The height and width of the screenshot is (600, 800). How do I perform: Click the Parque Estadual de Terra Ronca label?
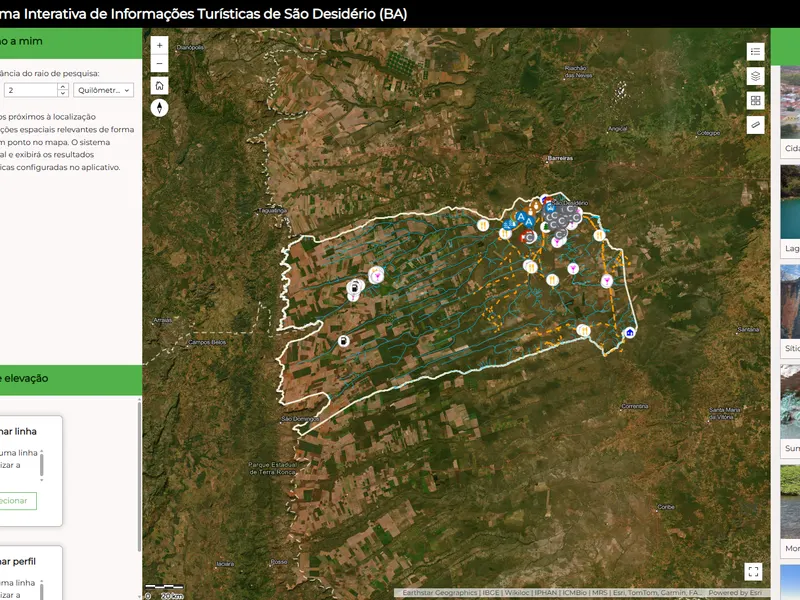pos(272,468)
